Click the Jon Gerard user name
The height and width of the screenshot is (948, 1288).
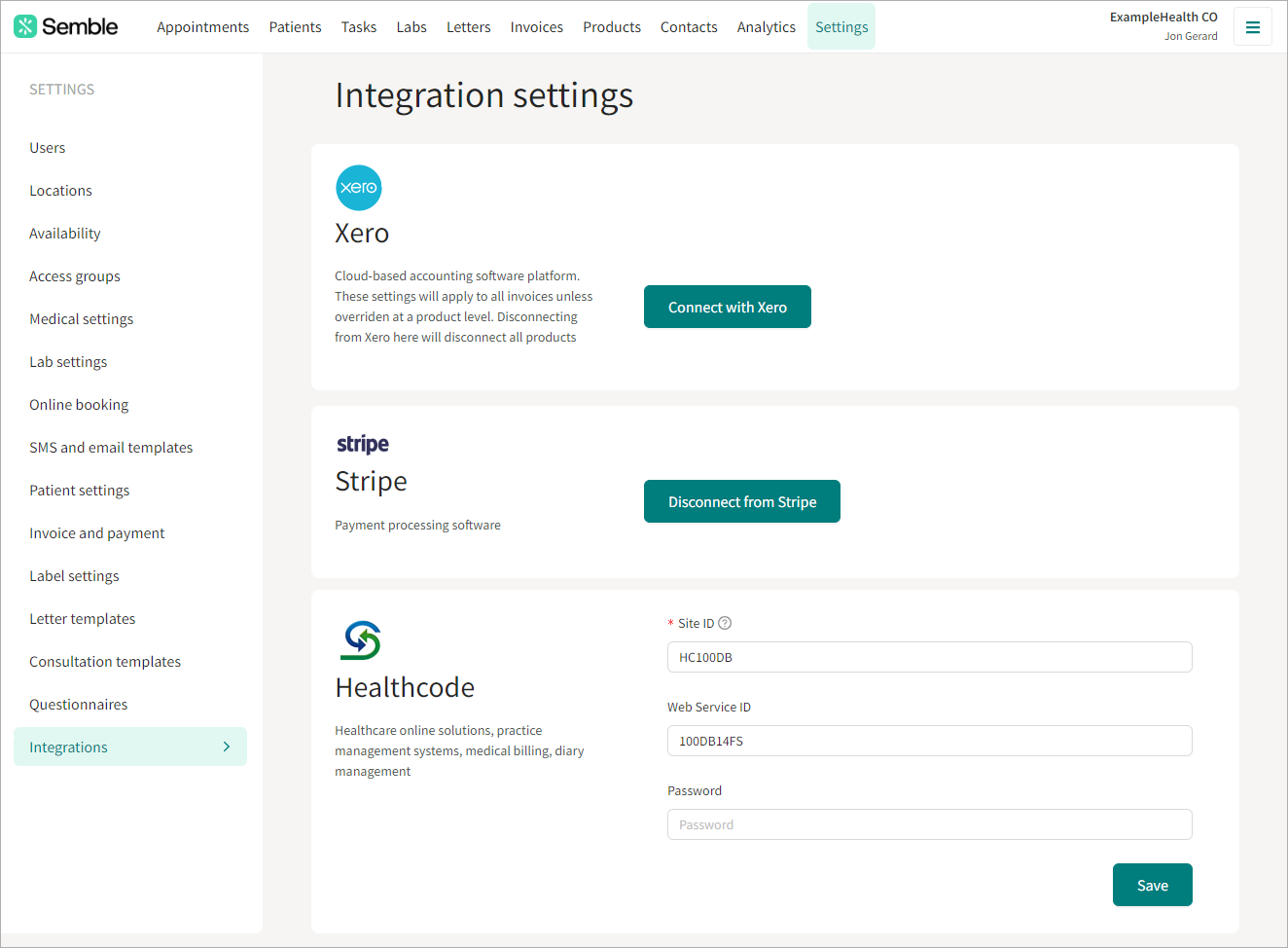[1191, 36]
